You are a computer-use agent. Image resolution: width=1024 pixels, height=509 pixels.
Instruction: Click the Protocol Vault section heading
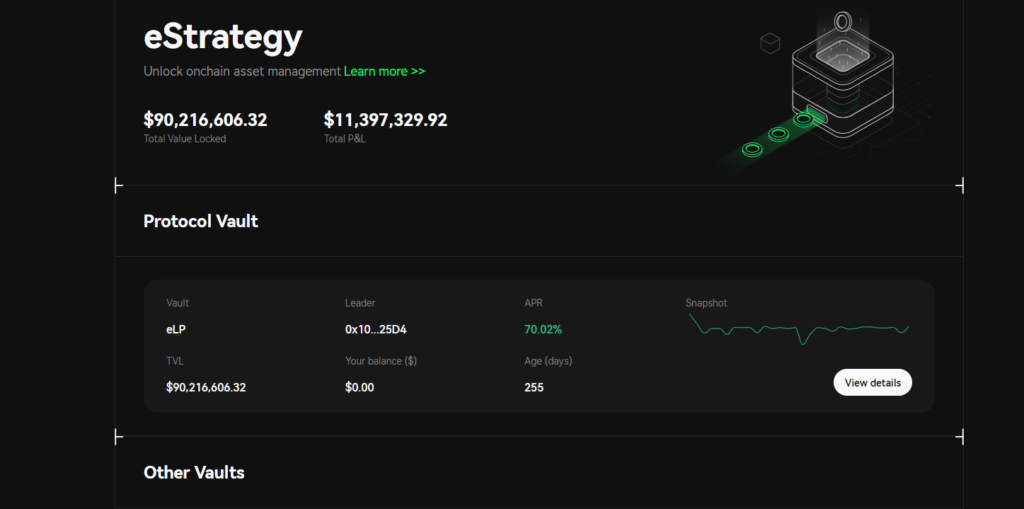pos(201,221)
